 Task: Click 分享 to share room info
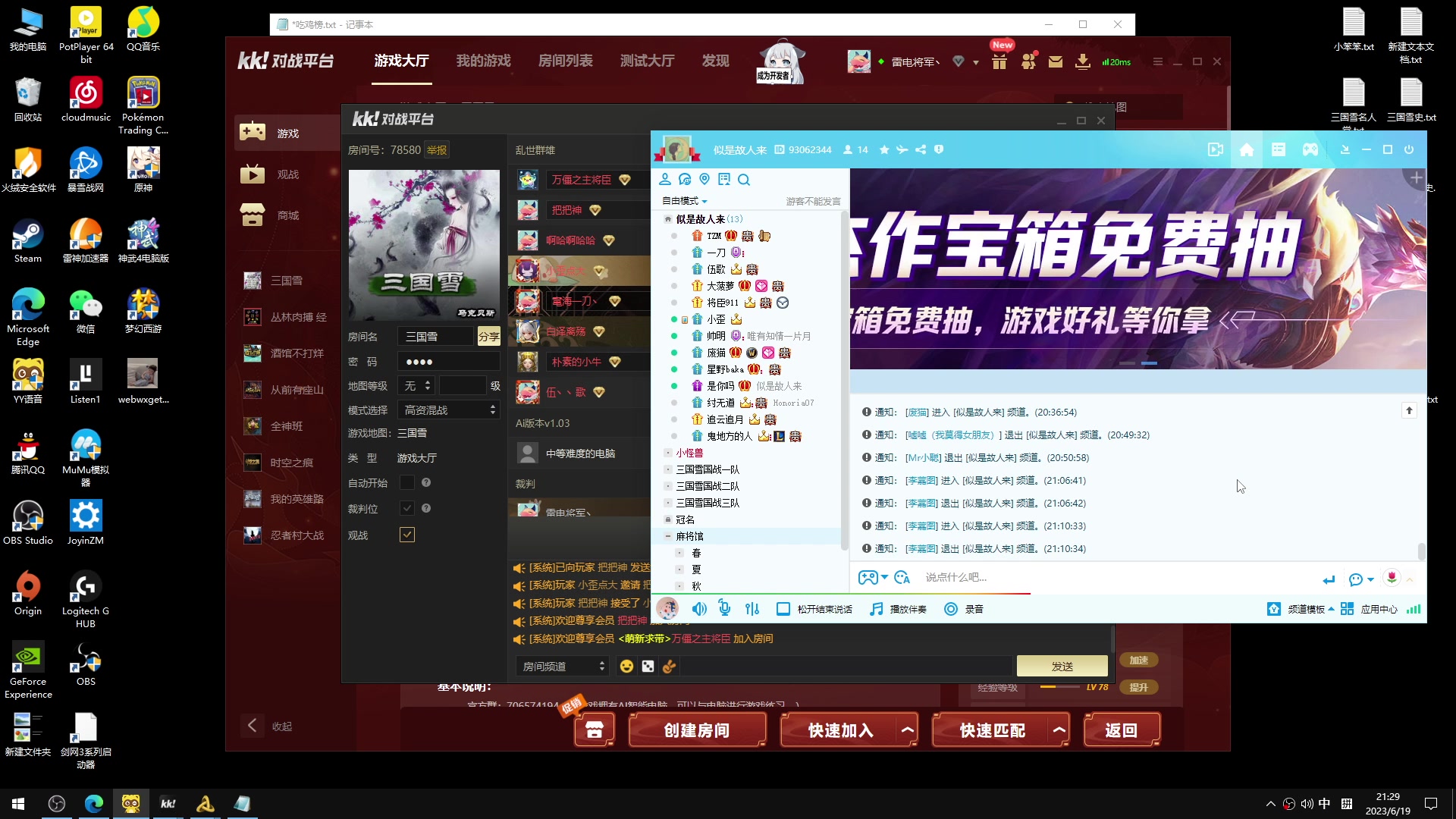tap(489, 335)
